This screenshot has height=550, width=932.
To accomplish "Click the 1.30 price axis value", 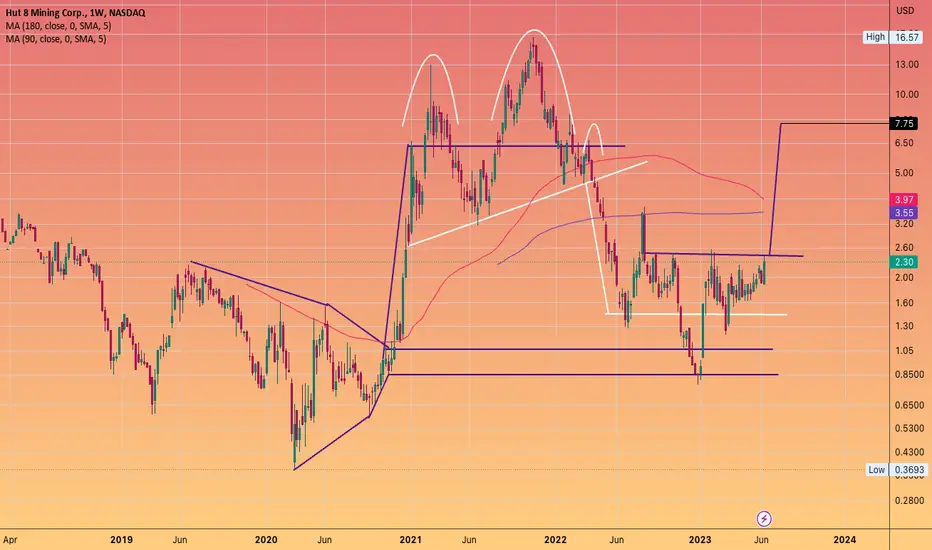I will 904,326.
